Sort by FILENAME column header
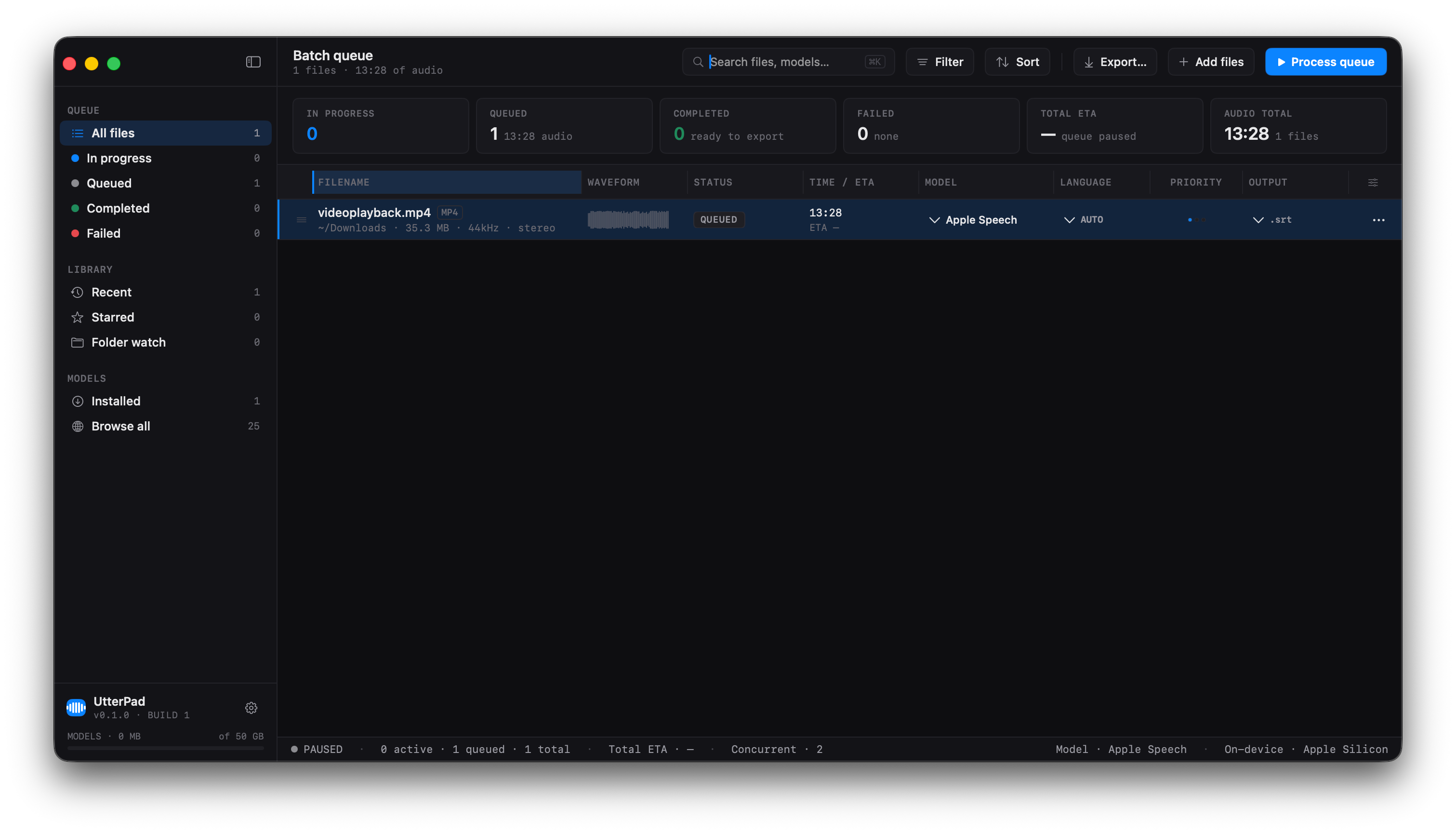Image resolution: width=1456 pixels, height=833 pixels. coord(447,183)
